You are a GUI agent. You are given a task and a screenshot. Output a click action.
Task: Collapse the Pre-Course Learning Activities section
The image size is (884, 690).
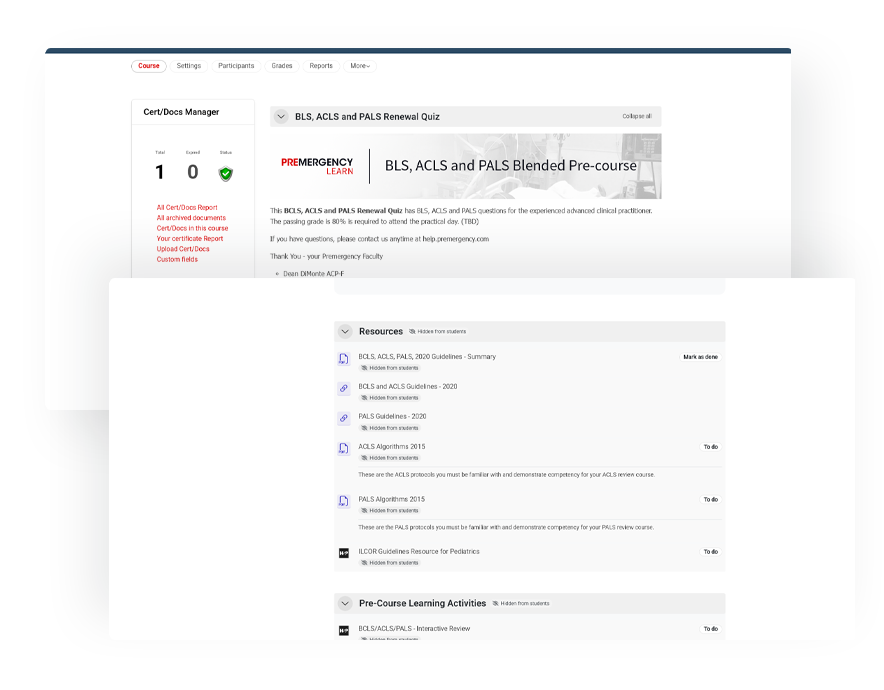point(345,603)
